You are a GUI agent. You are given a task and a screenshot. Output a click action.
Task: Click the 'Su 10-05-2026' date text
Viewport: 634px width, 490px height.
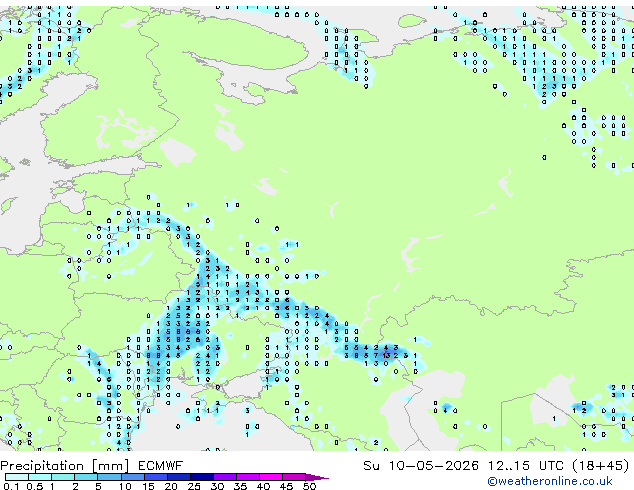pyautogui.click(x=421, y=465)
